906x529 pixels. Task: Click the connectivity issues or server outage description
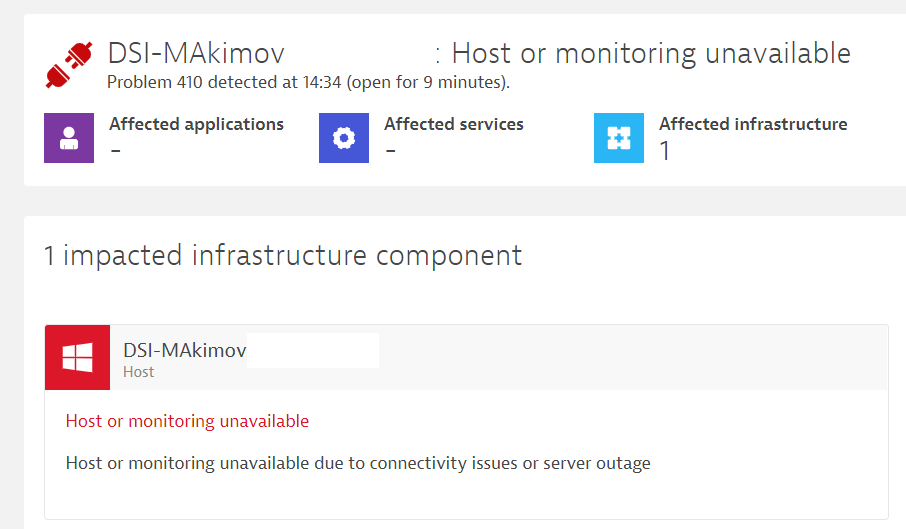[358, 463]
